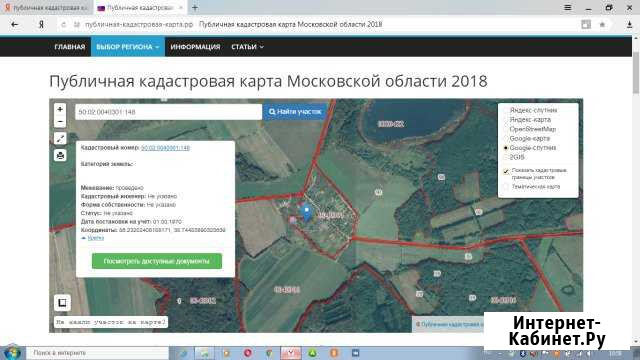
Task: Open the Windows Start orb
Action: (x=12, y=353)
